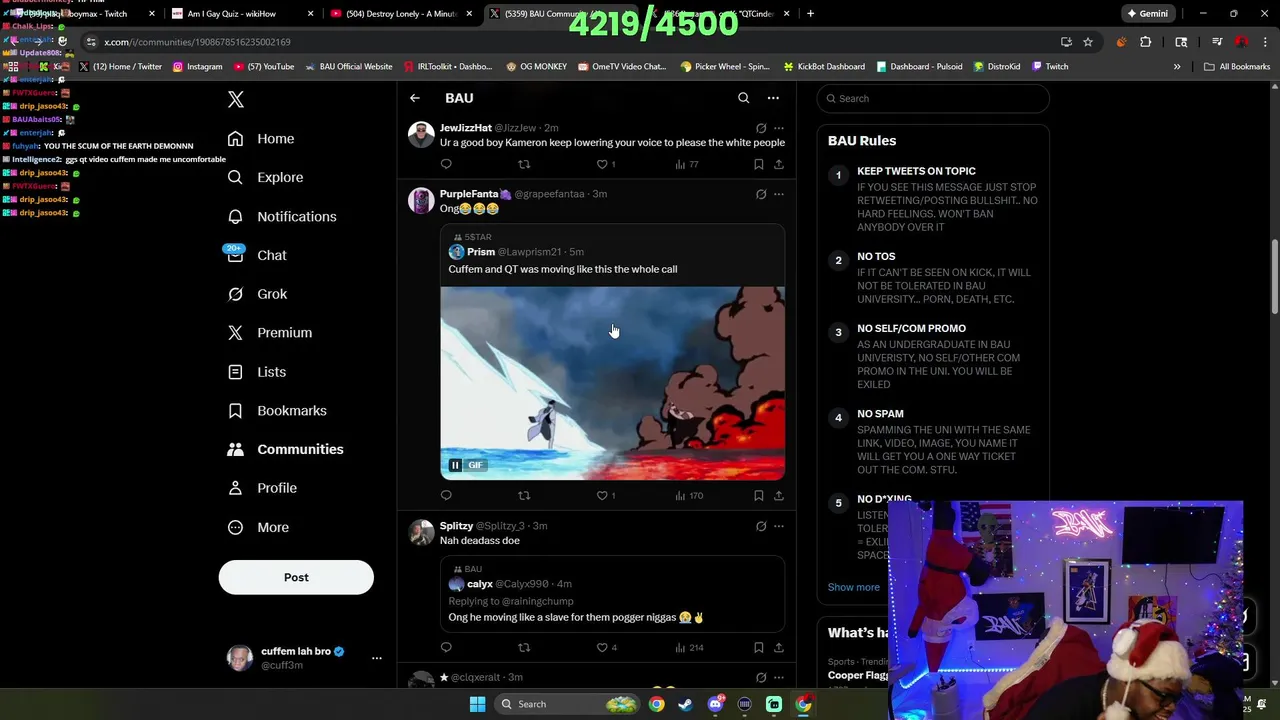Go back with the arrow beside BAU
This screenshot has height=720, width=1280.
pyautogui.click(x=415, y=98)
